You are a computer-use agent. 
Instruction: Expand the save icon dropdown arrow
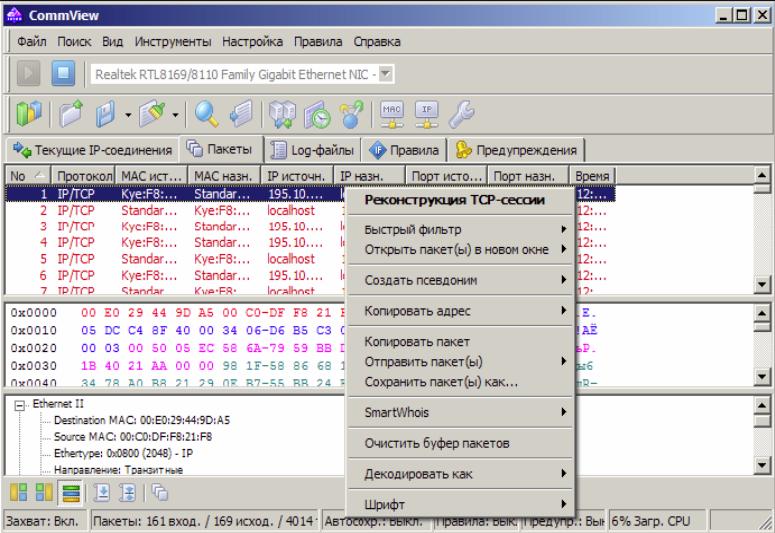click(x=128, y=115)
